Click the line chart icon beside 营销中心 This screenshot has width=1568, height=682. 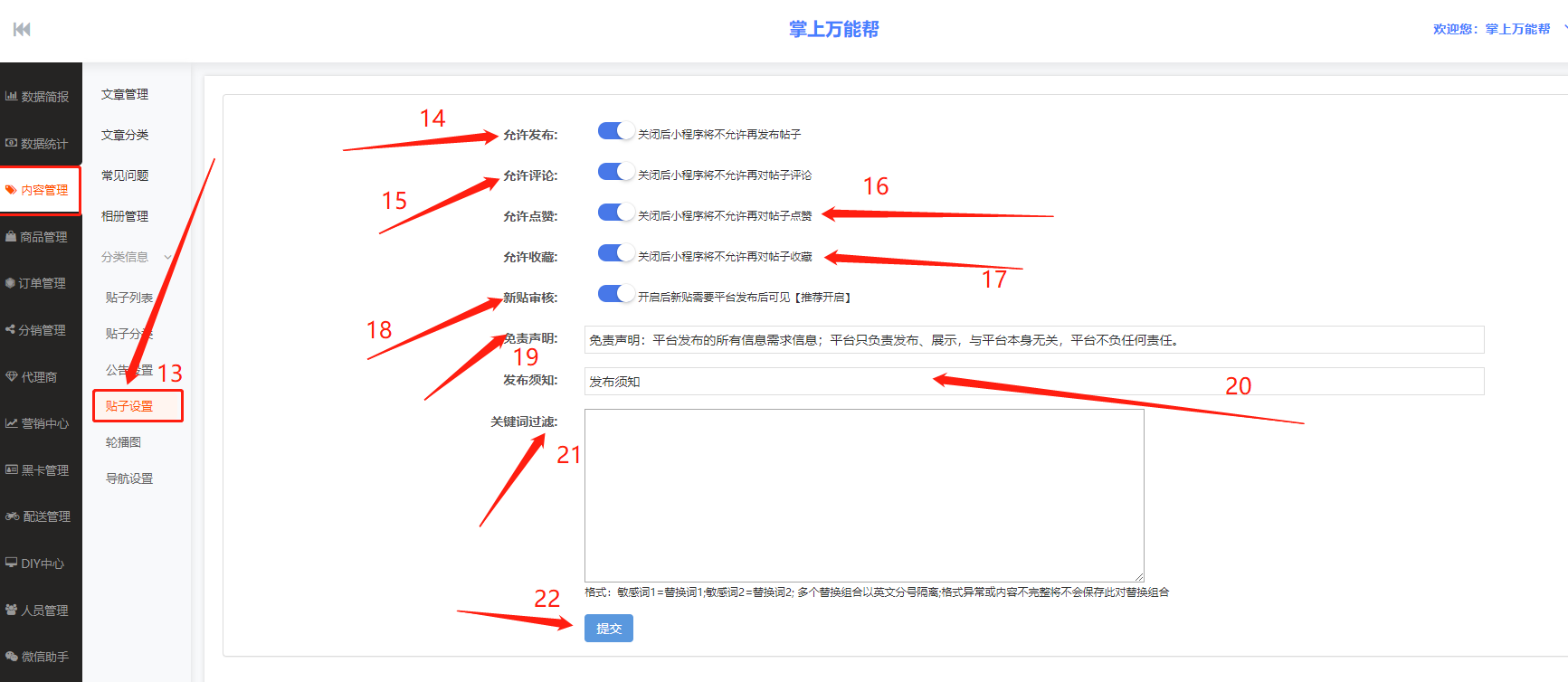click(x=12, y=423)
